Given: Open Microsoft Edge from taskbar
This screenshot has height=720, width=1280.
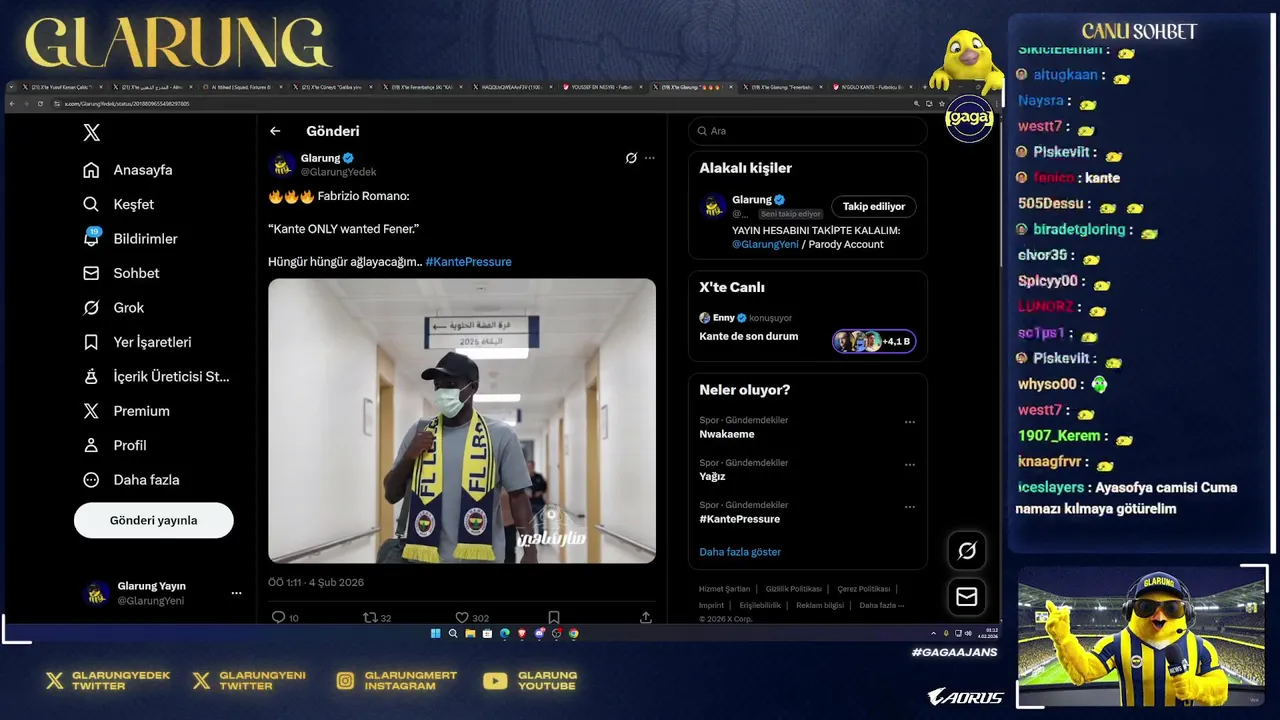Looking at the screenshot, I should [505, 633].
